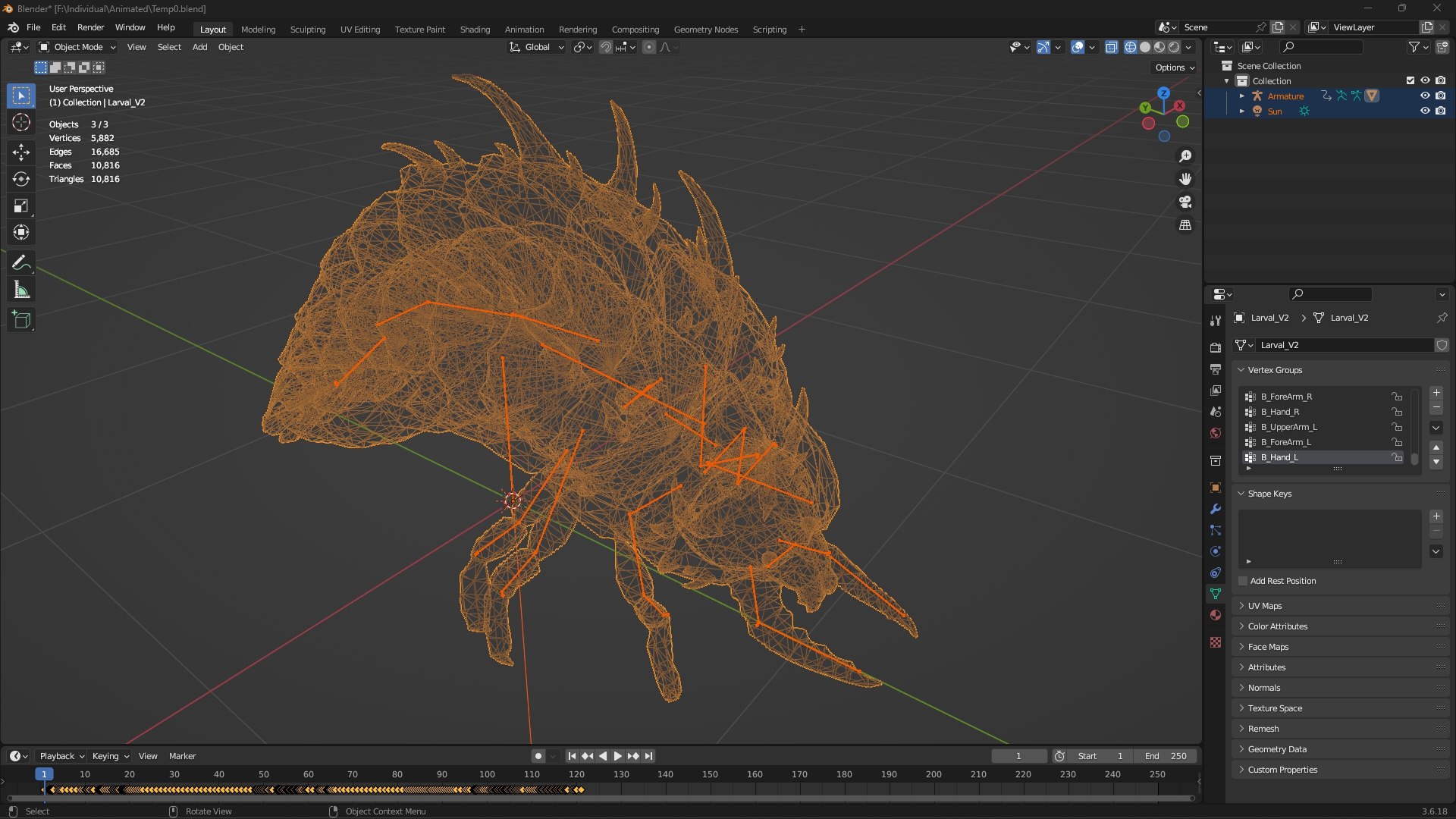1456x819 pixels.
Task: Toggle lock on B_ForeArm_R vertex group
Action: (1397, 397)
